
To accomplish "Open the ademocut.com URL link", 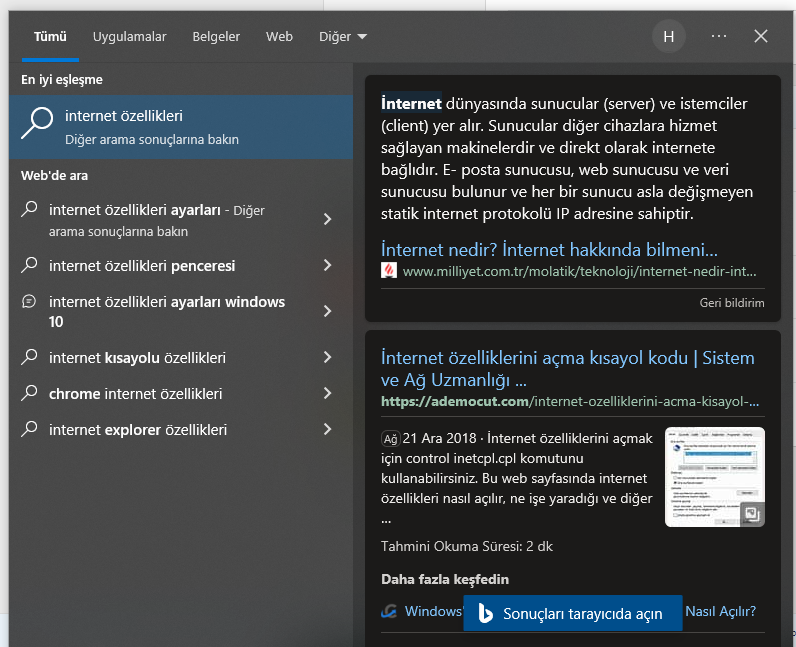I will 570,401.
